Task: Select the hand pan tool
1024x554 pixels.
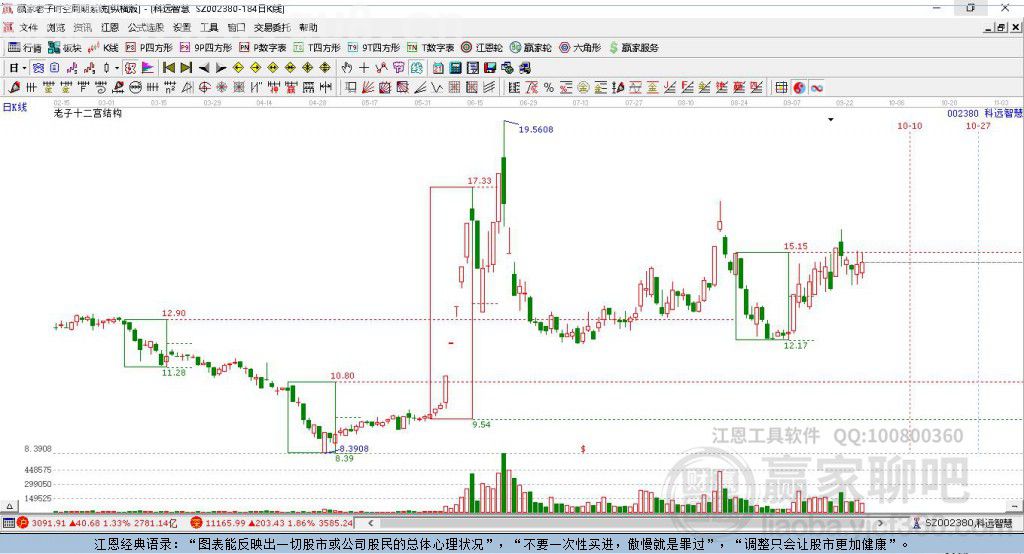Action: 347,68
